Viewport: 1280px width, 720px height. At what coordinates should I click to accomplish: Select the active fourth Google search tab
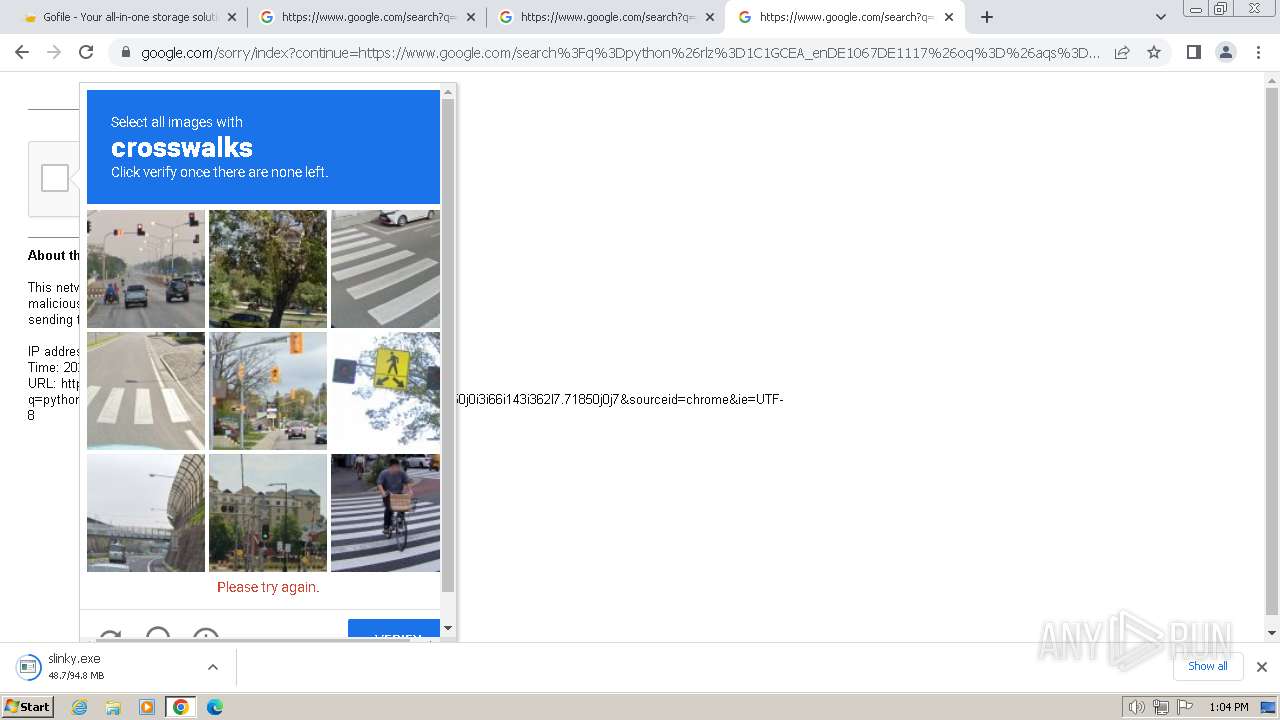point(846,17)
